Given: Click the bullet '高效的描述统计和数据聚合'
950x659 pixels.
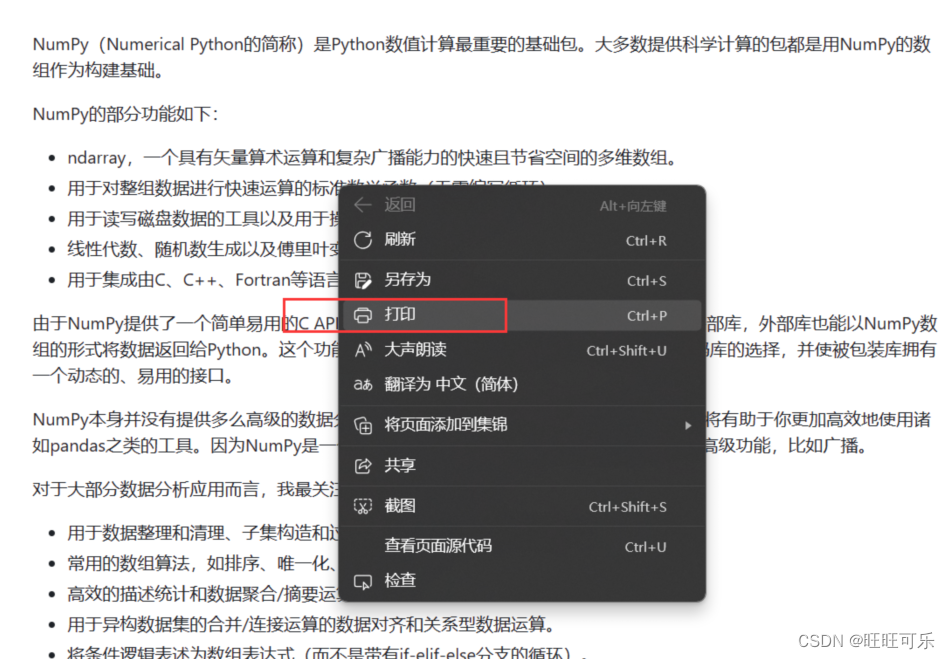Looking at the screenshot, I should coord(203,594).
